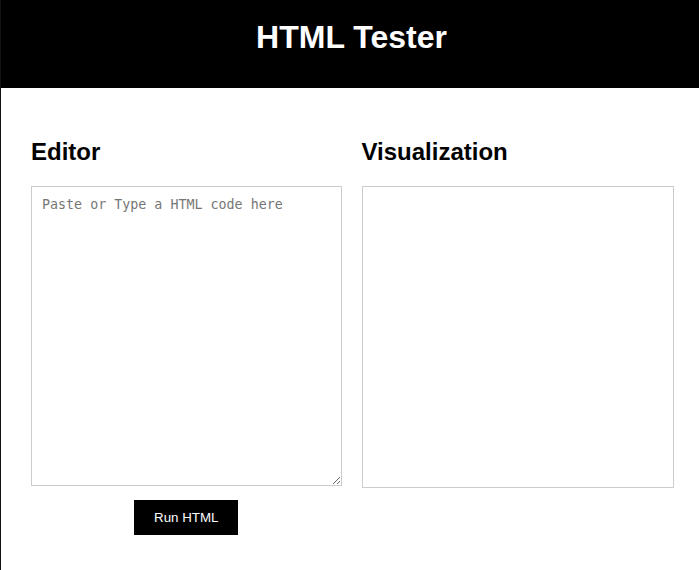Click inside the Visualization output pane
This screenshot has width=699, height=570.
click(518, 337)
